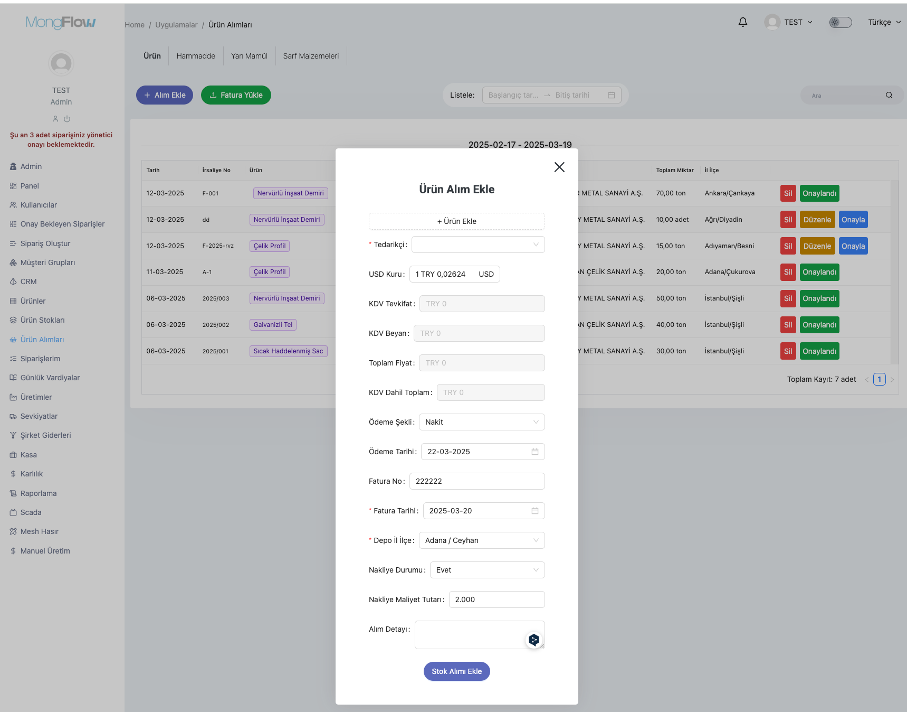Open the Ödeme Şekli dropdown

tap(482, 422)
